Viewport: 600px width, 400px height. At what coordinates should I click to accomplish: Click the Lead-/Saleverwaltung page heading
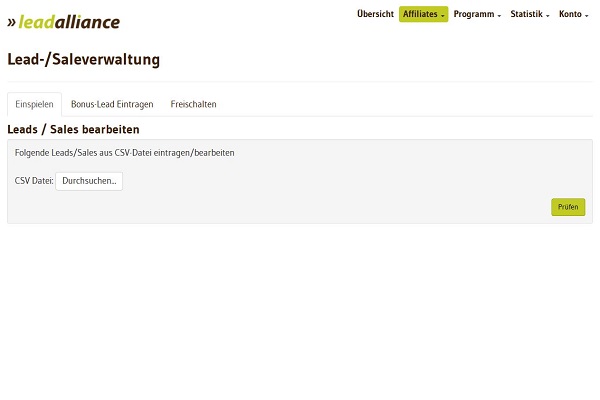[83, 59]
